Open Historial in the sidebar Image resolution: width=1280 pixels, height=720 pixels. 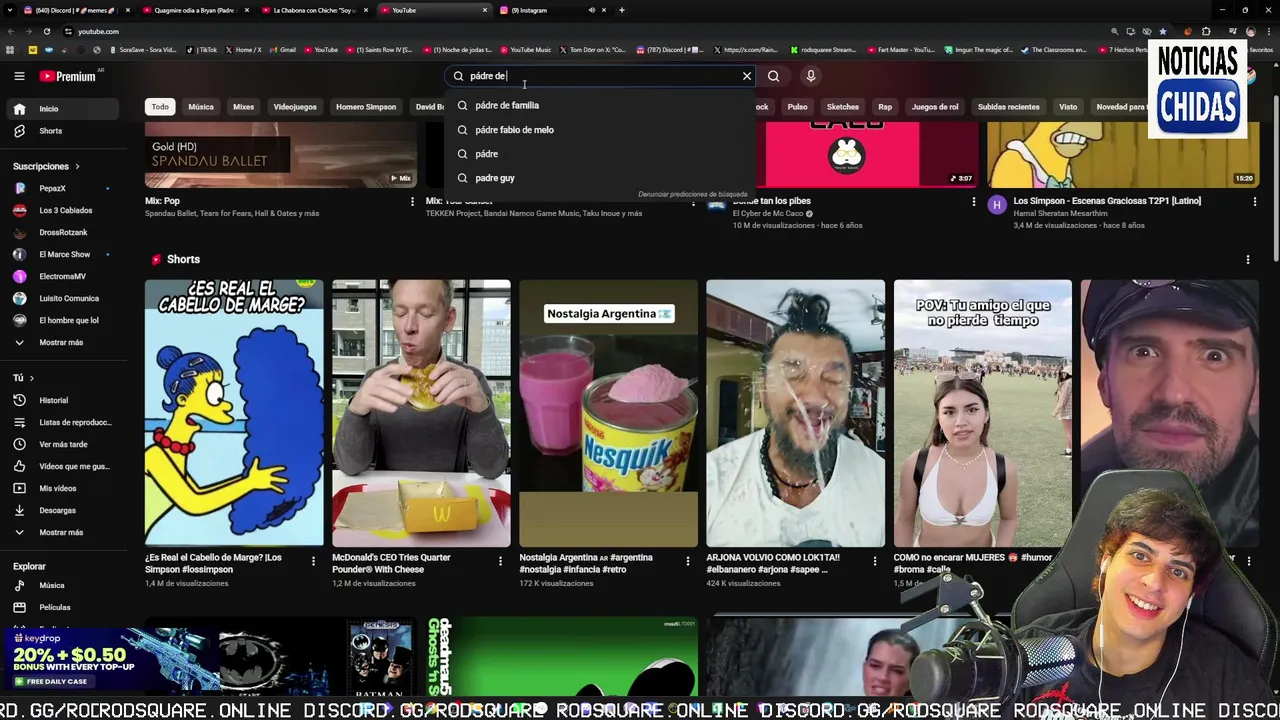[65, 400]
